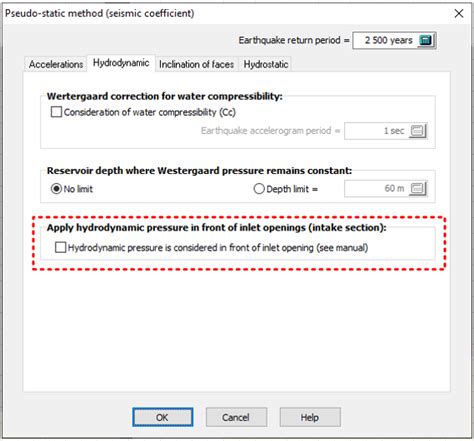Click the Cancel button
474x441 pixels.
pos(236,417)
